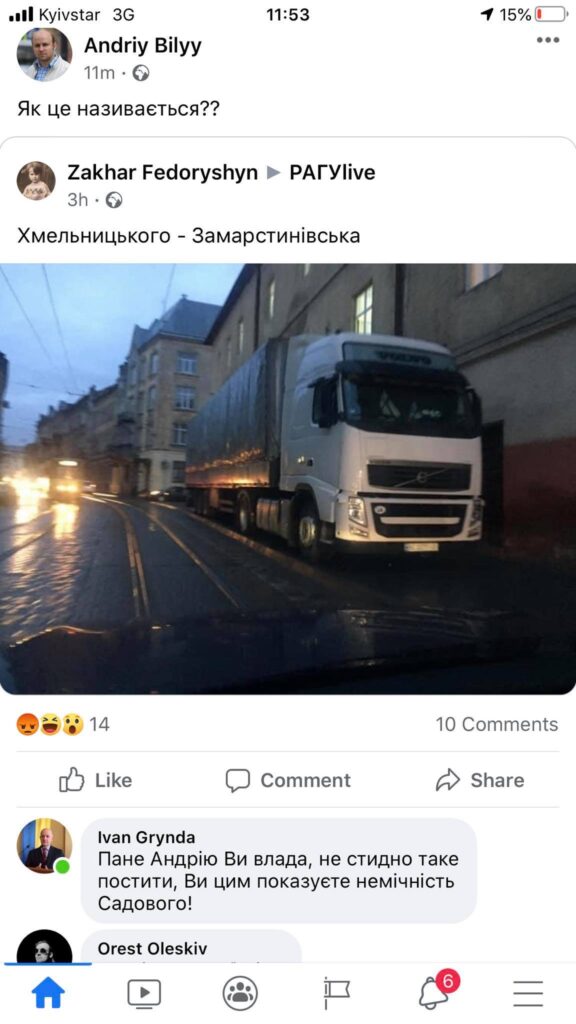Open Andriy Bilyy's profile picture
The image size is (576, 1024).
coord(44,54)
